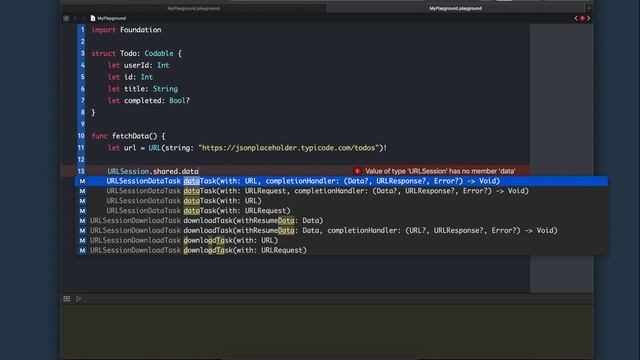Click line number 3 in gutter

82,53
